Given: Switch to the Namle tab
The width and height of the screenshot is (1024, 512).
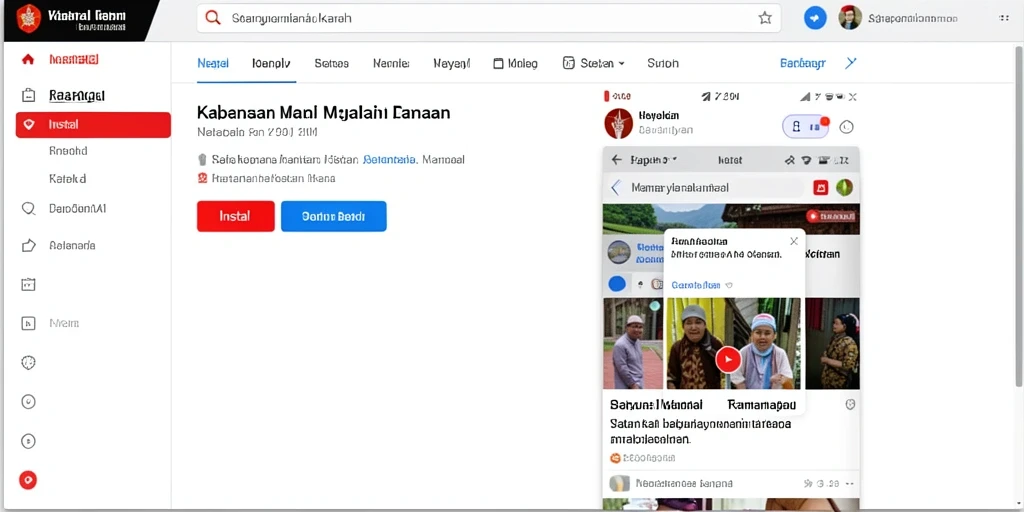Looking at the screenshot, I should click(x=391, y=63).
